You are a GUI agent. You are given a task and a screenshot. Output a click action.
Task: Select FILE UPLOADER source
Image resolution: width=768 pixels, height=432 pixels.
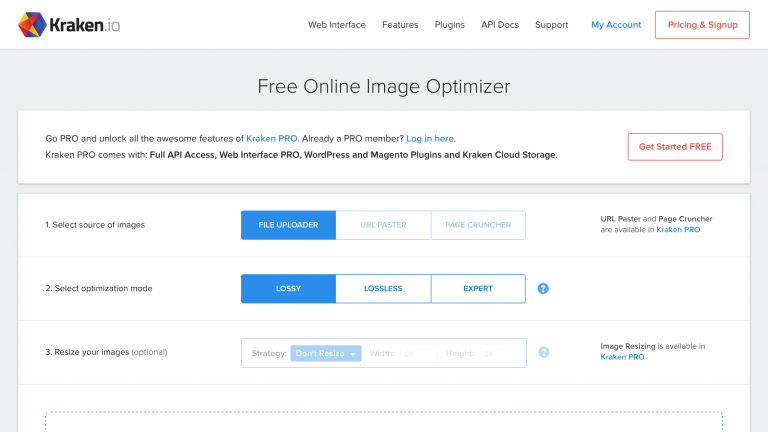[x=288, y=225]
